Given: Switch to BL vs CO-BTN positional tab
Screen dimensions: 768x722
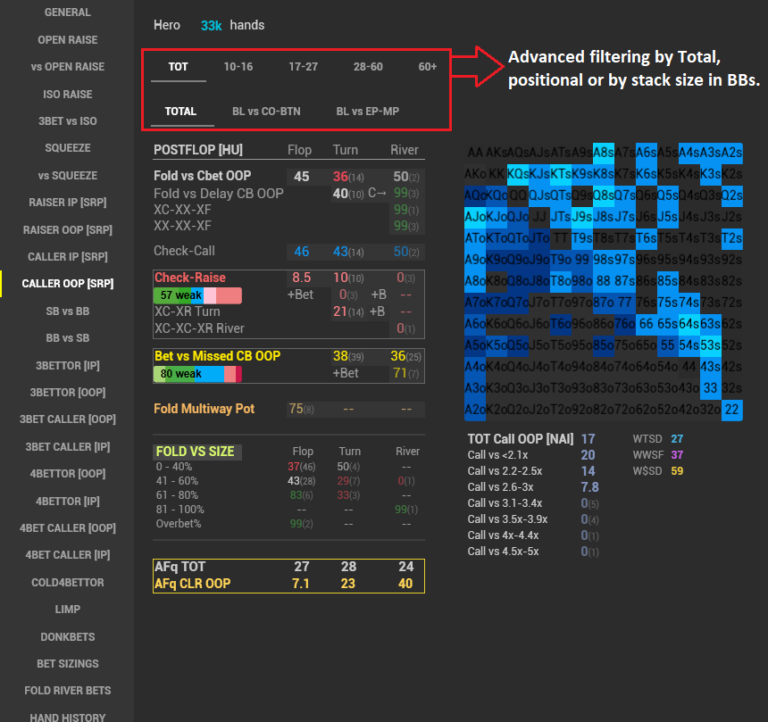Looking at the screenshot, I should click(266, 111).
